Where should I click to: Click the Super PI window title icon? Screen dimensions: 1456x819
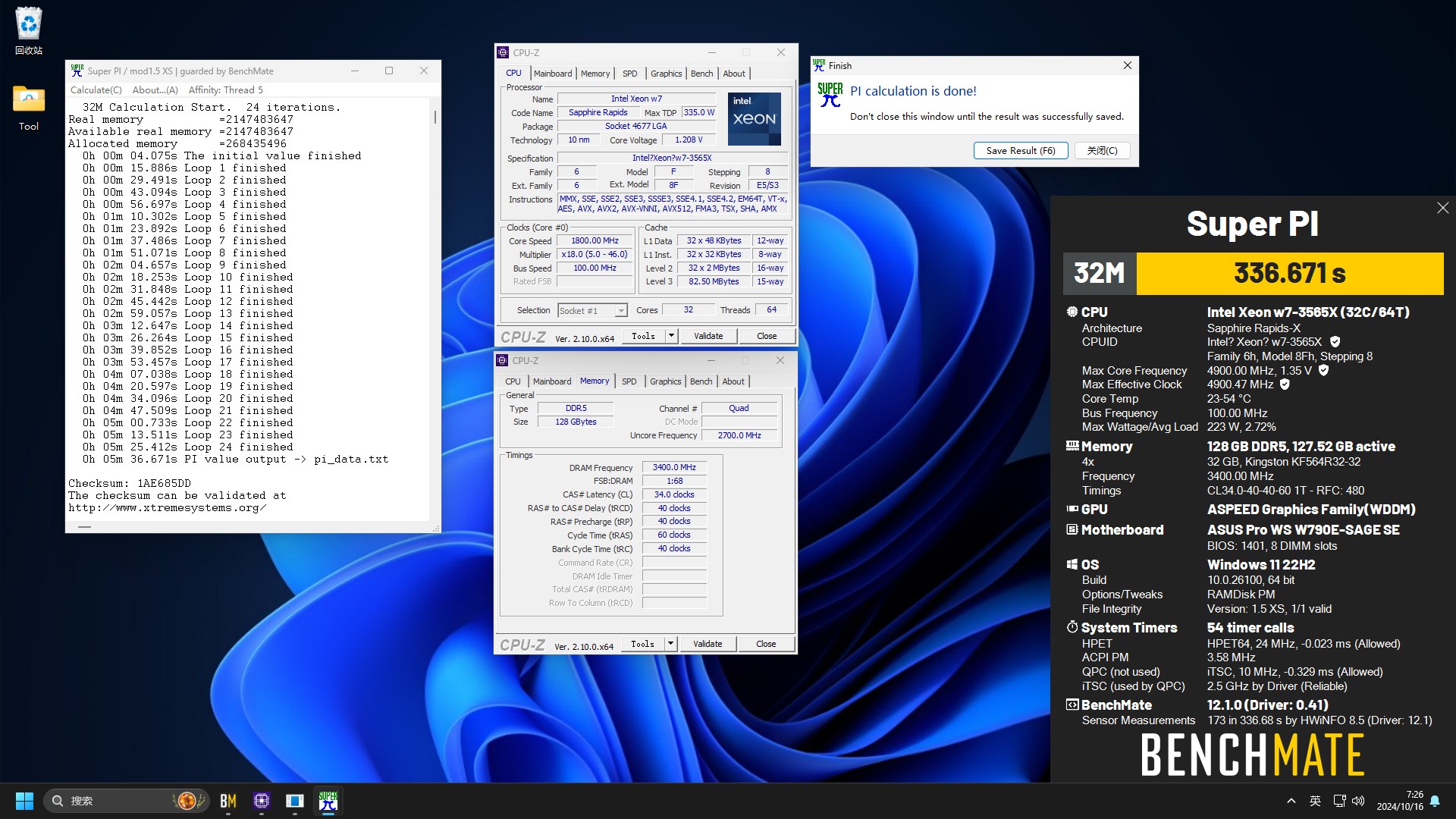click(77, 71)
